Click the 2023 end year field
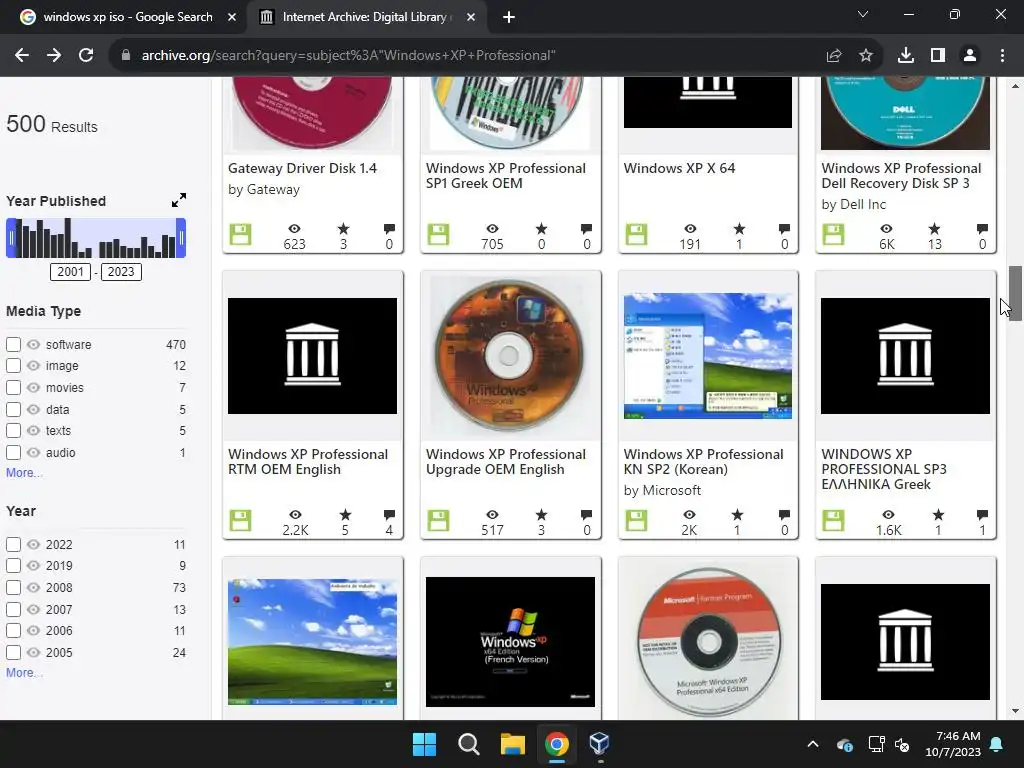The height and width of the screenshot is (768, 1024). click(121, 272)
